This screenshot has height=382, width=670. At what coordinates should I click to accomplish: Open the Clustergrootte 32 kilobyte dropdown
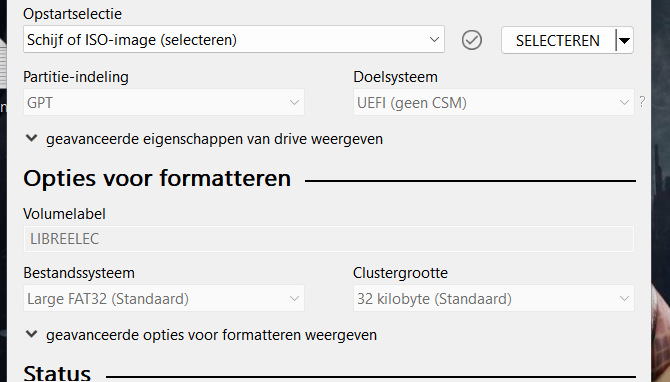point(494,298)
